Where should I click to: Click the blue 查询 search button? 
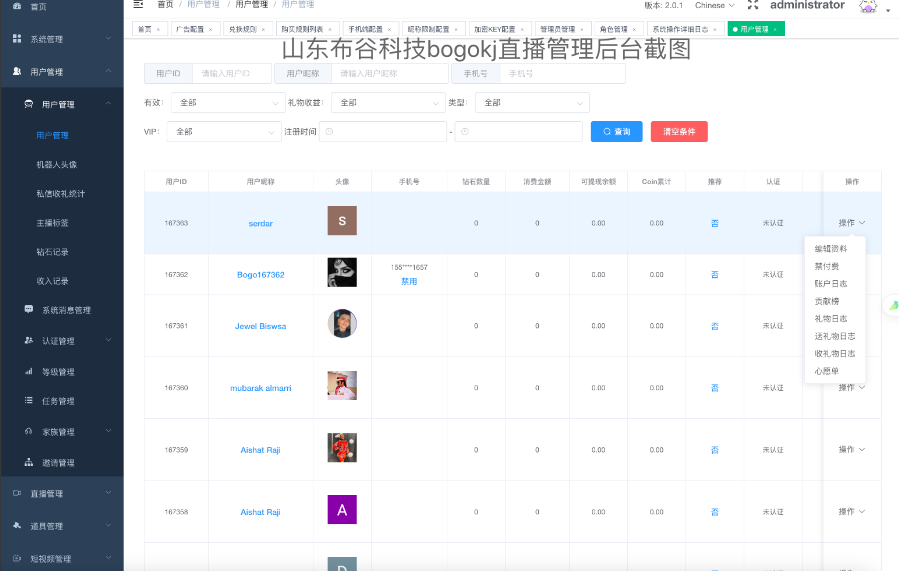(x=616, y=132)
